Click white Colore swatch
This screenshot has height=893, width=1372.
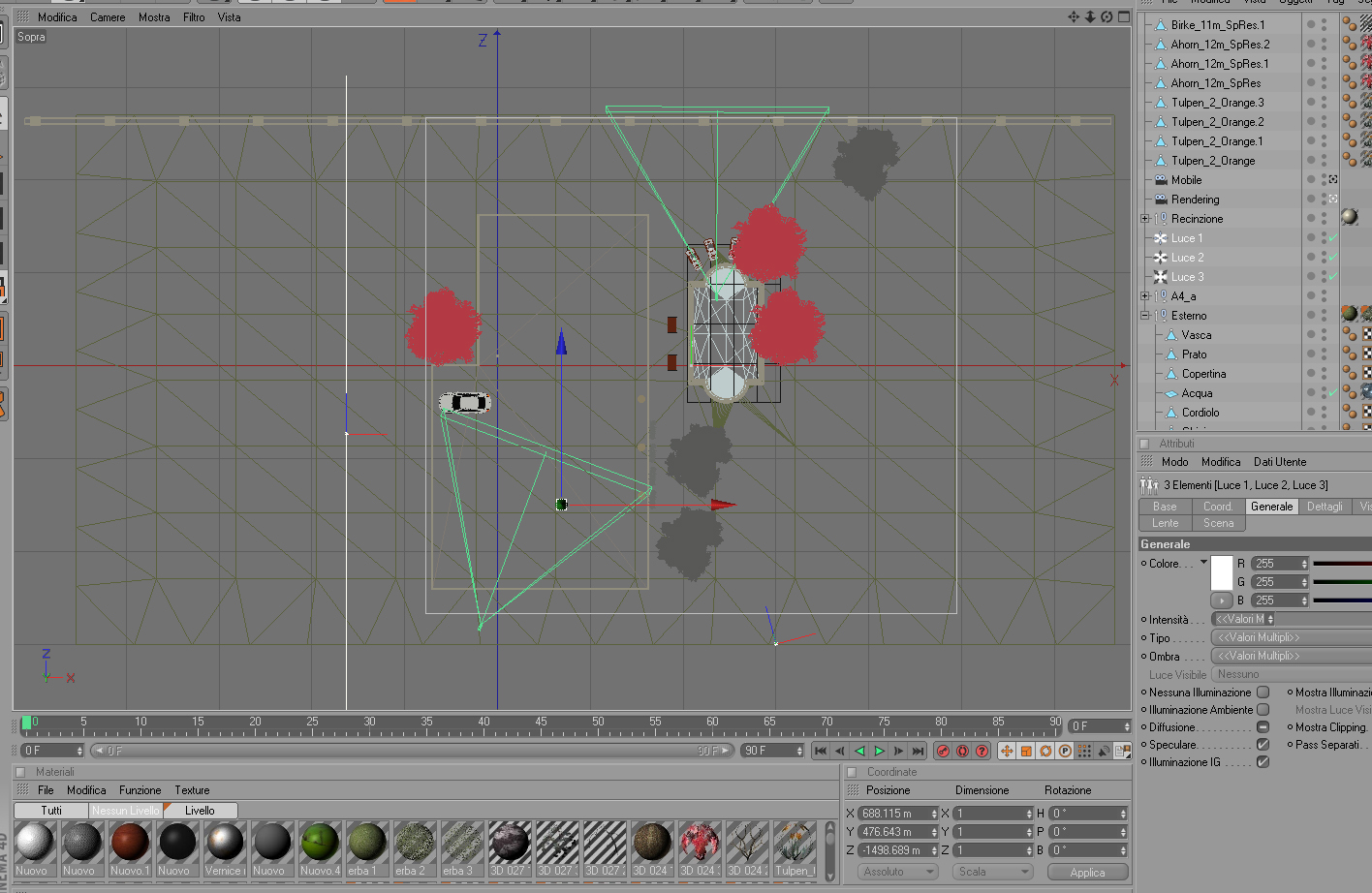[1222, 573]
